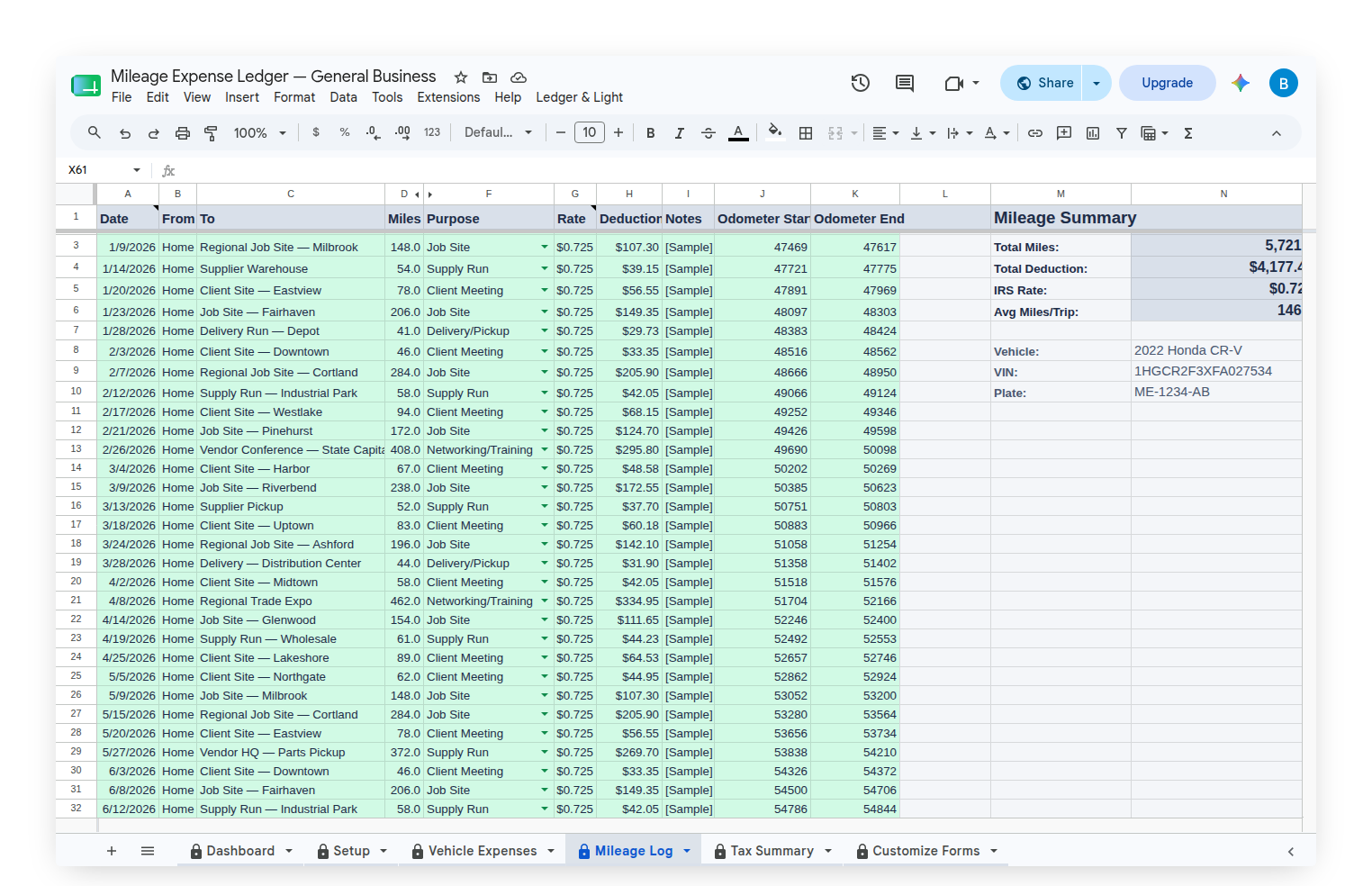Decrease font size with minus button

[x=561, y=132]
